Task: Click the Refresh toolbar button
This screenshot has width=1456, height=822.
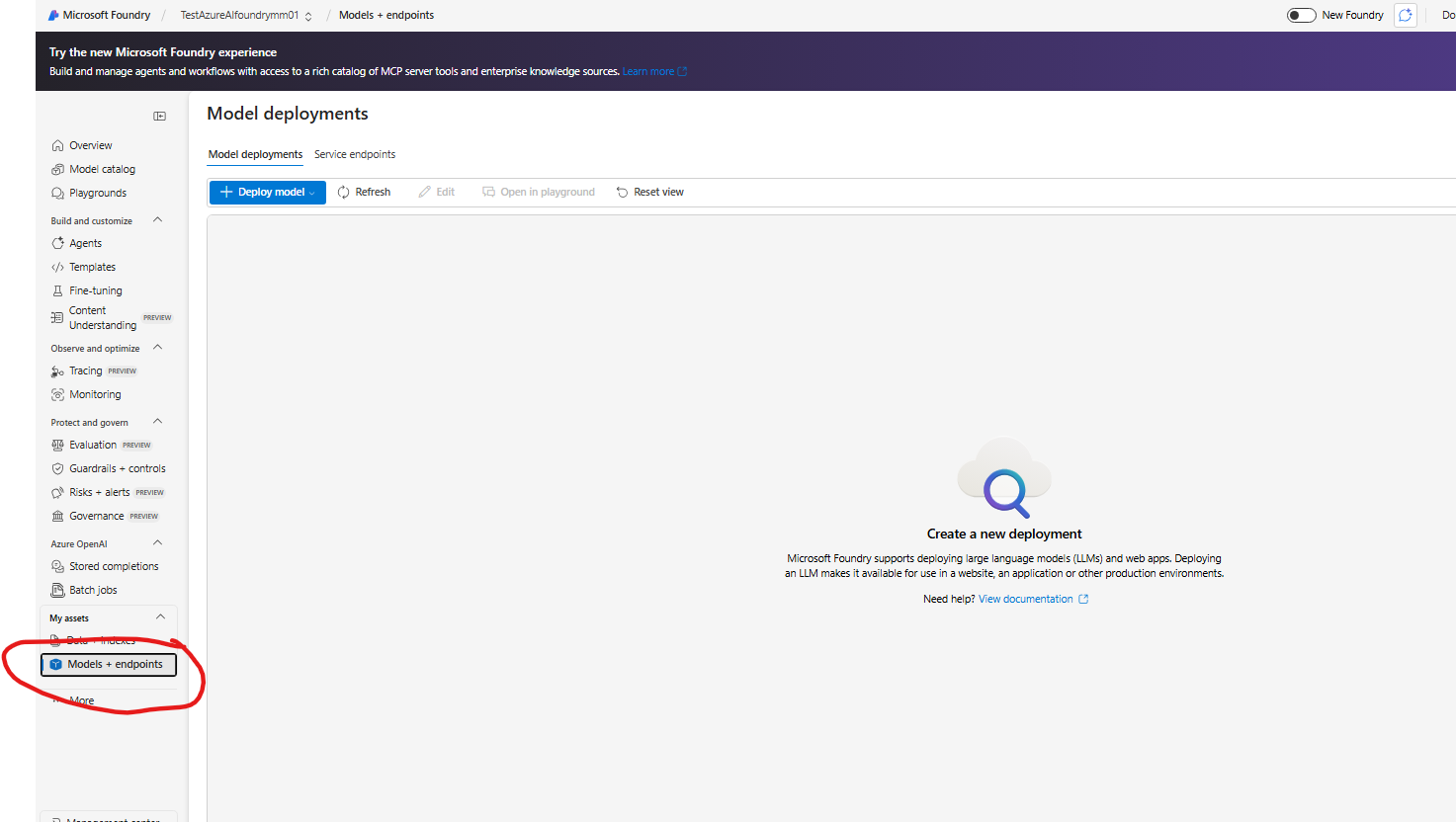Action: [x=364, y=192]
